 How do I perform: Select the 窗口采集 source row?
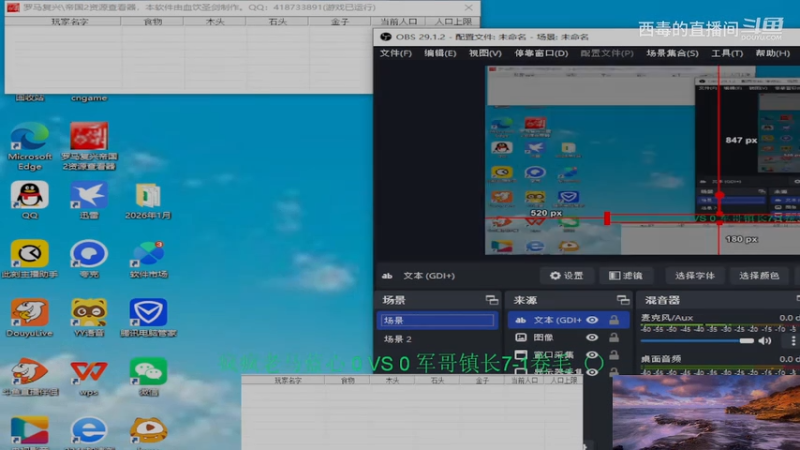coord(568,355)
